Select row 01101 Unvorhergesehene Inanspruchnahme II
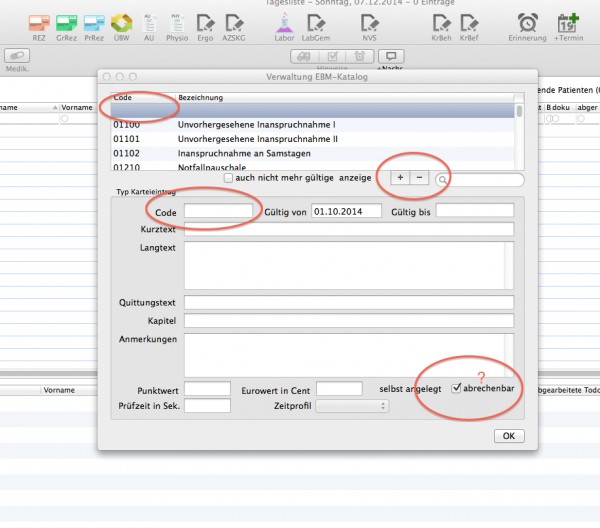Image resolution: width=600 pixels, height=528 pixels. tap(313, 139)
